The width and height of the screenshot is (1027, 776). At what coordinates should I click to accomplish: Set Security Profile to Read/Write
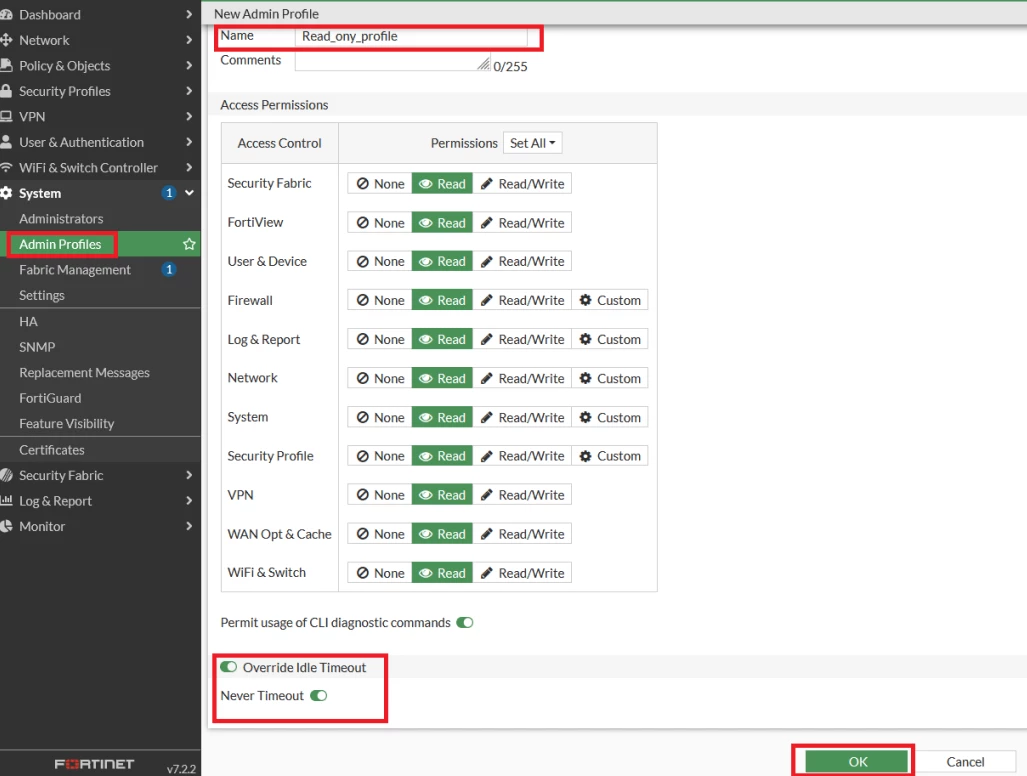(522, 456)
